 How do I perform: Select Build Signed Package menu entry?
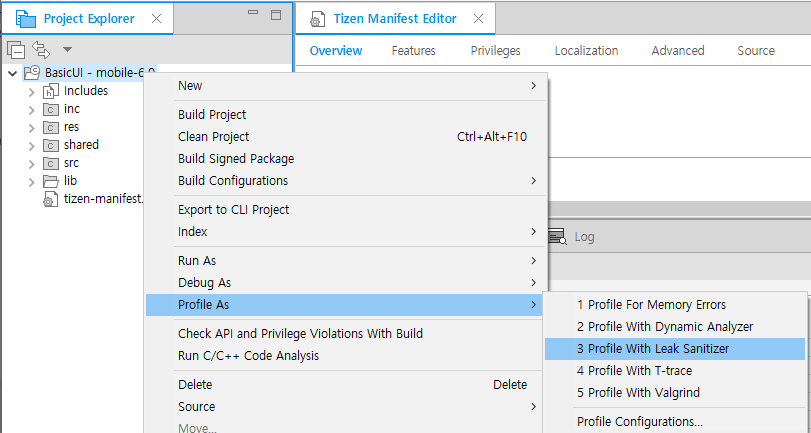(236, 158)
